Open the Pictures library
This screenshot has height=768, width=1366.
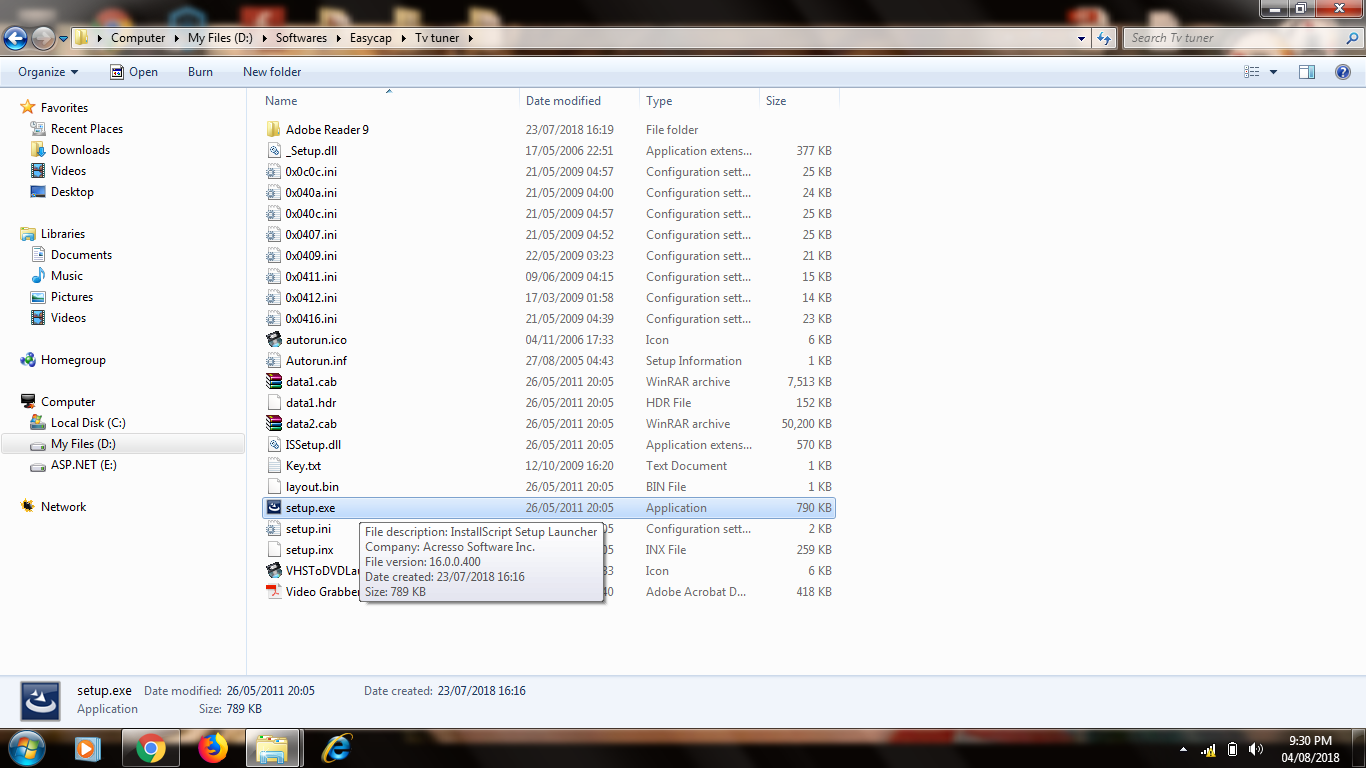[72, 297]
